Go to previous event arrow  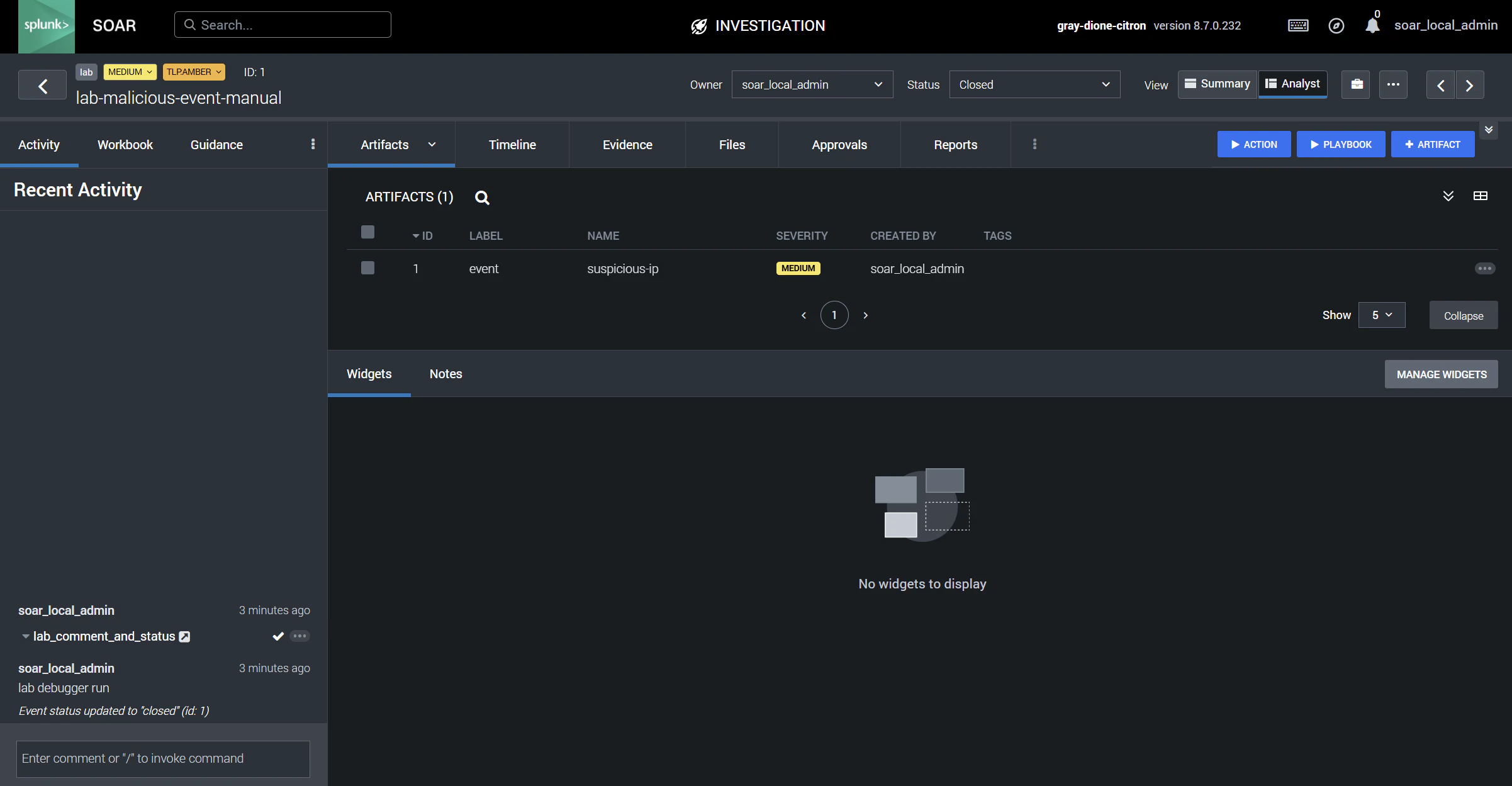[x=1440, y=85]
